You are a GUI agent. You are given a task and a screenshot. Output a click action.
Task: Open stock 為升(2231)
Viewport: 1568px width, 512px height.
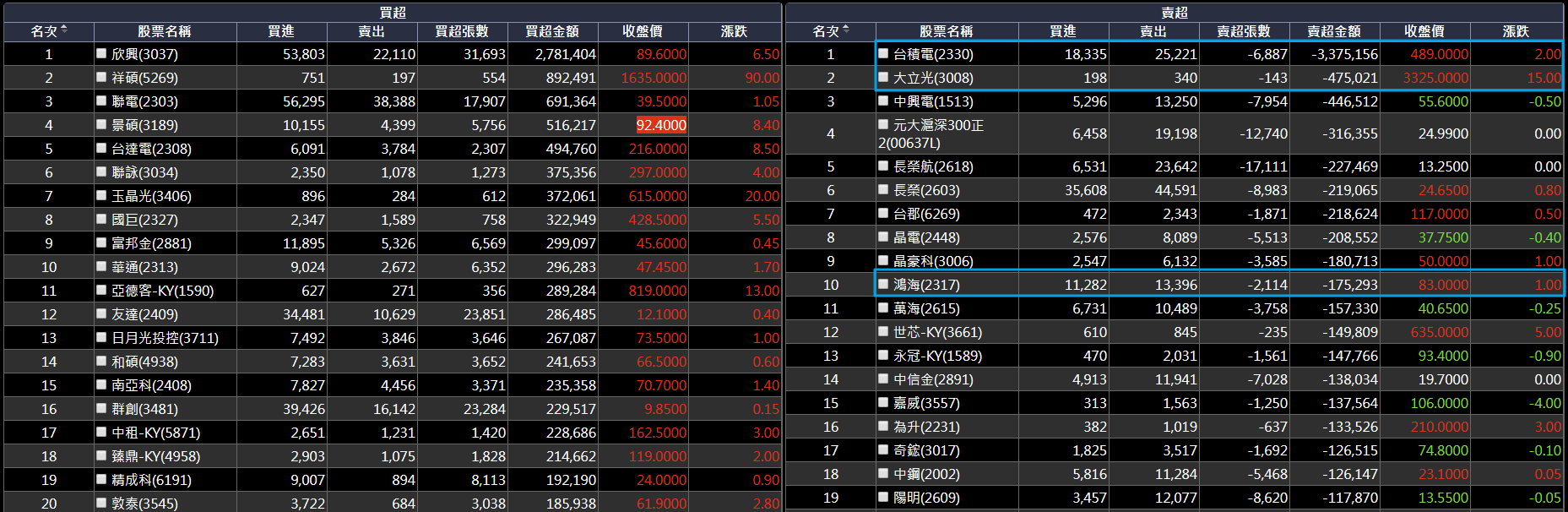click(926, 427)
